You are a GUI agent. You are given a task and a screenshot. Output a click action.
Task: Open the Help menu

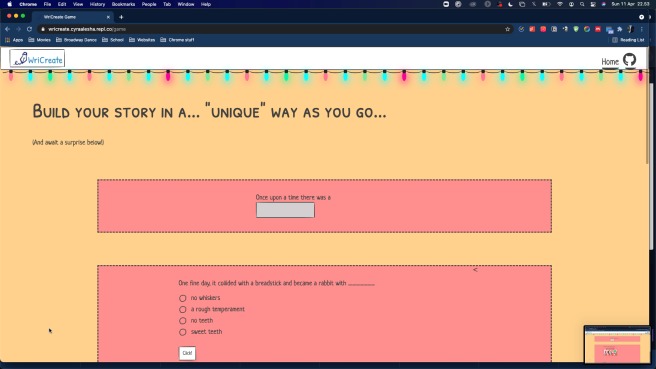coord(206,4)
